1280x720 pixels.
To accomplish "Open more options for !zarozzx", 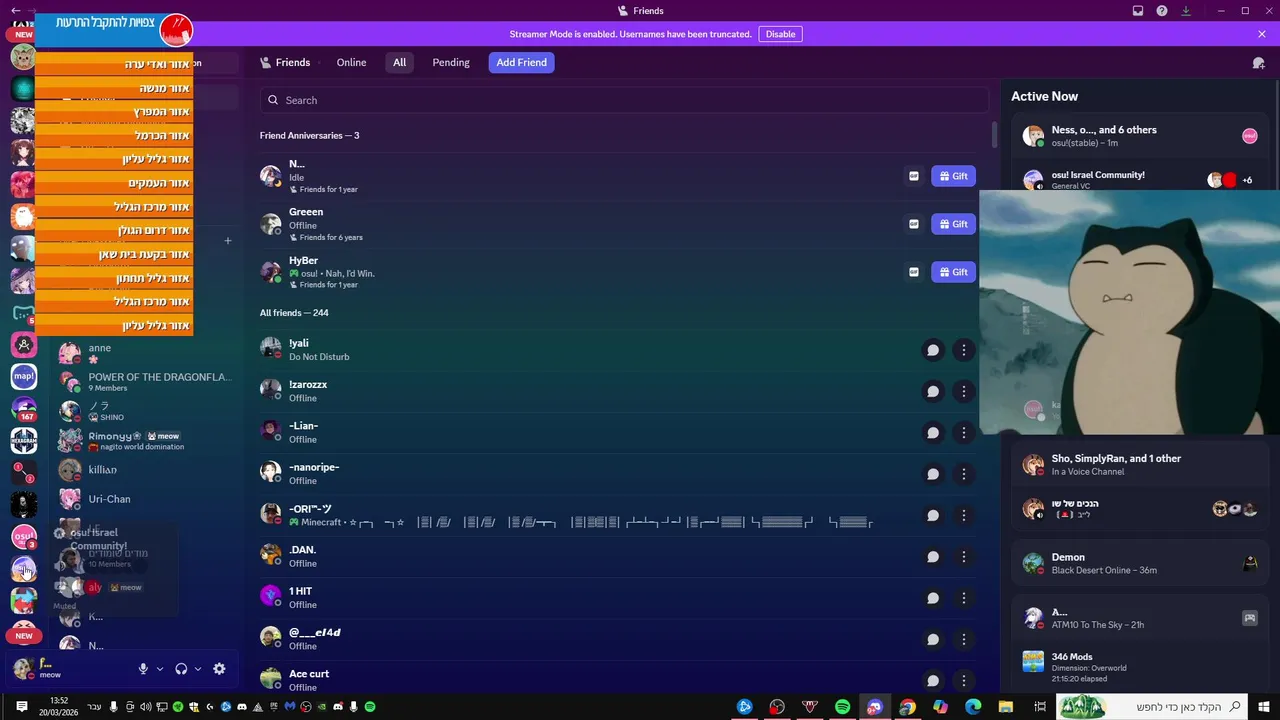I will (963, 391).
